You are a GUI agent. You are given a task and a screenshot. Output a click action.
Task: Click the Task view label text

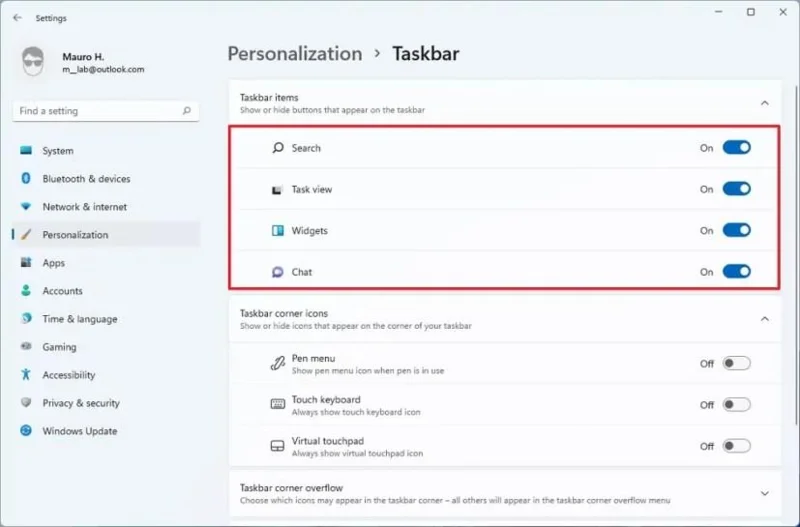coord(312,189)
